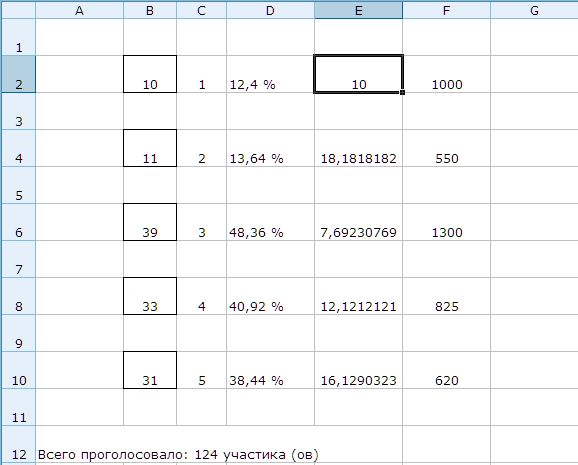Select cell with value 620
578x465 pixels.
(x=446, y=370)
